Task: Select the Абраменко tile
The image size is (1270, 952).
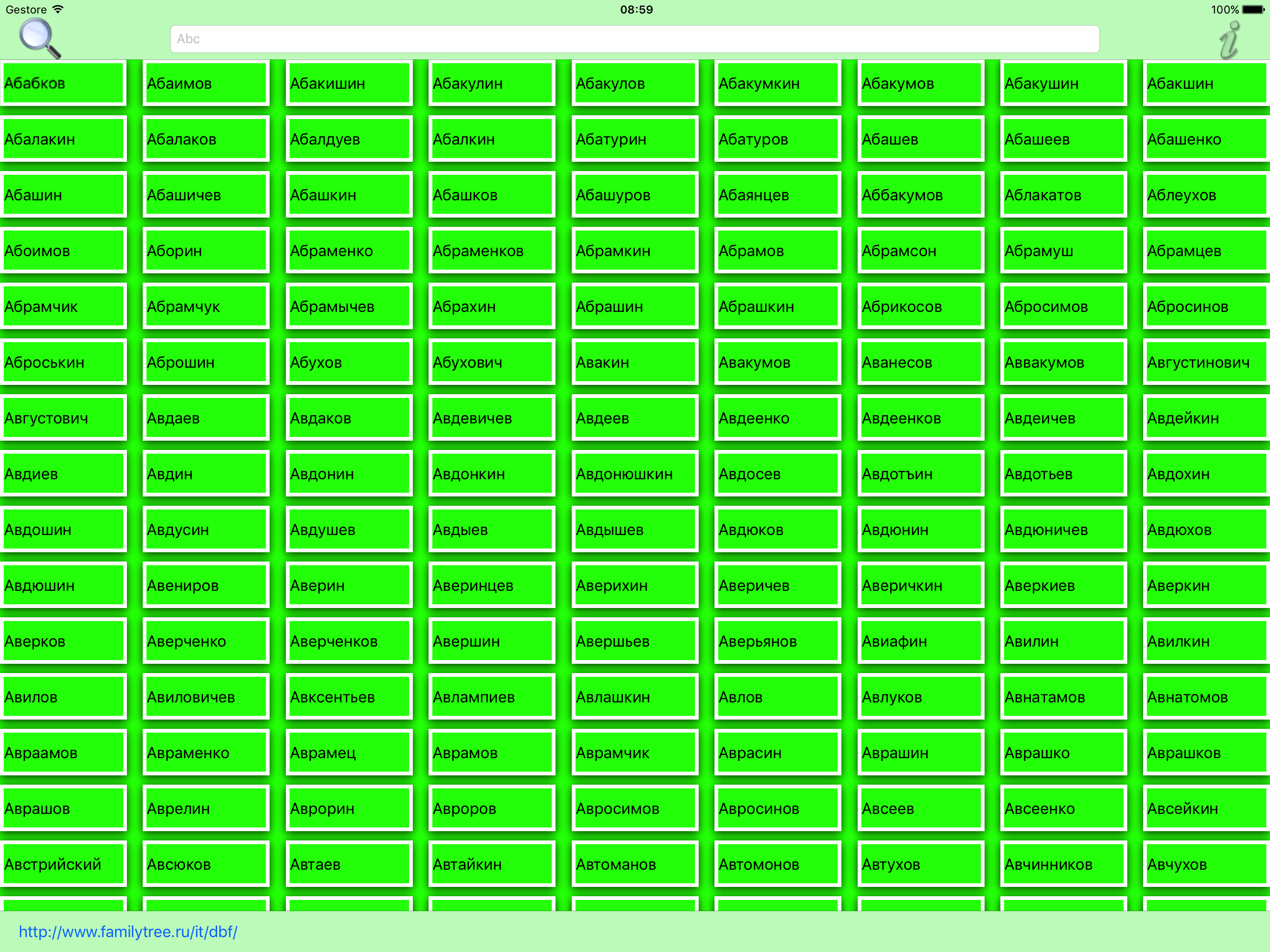Action: pos(349,251)
